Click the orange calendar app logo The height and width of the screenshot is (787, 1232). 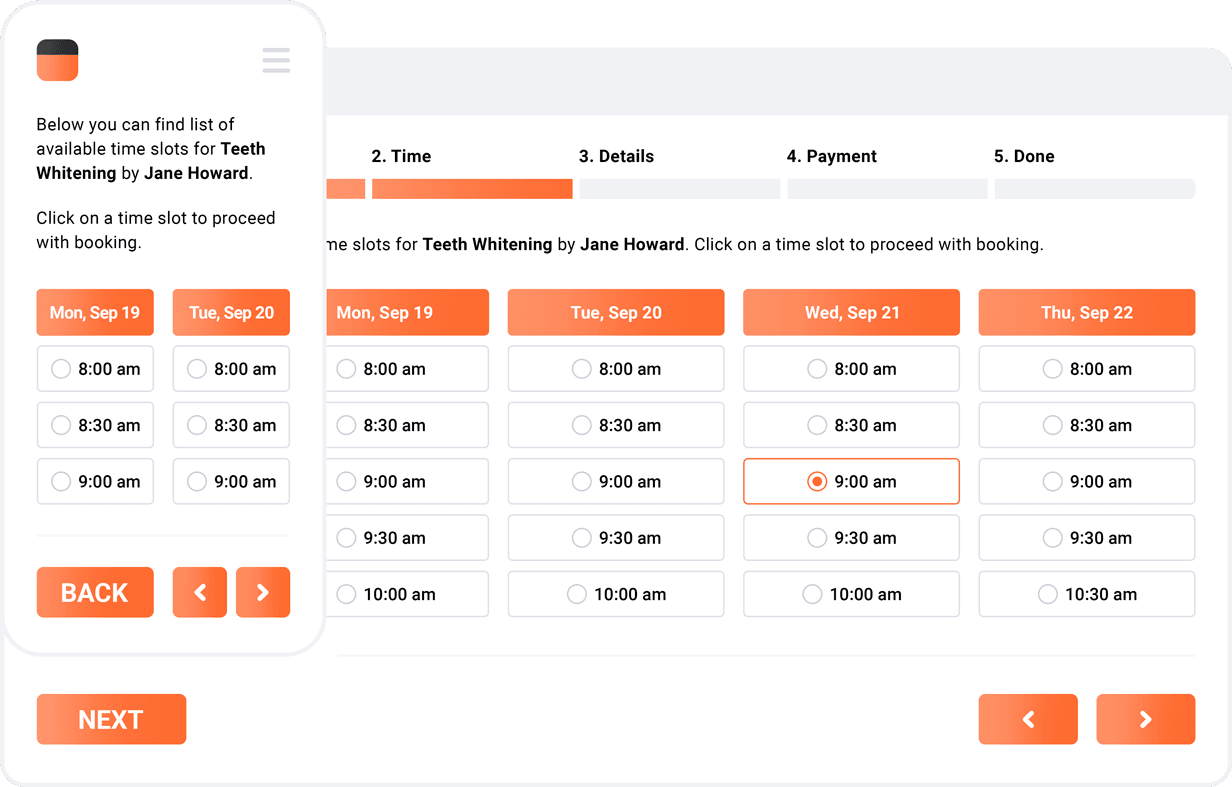[57, 60]
